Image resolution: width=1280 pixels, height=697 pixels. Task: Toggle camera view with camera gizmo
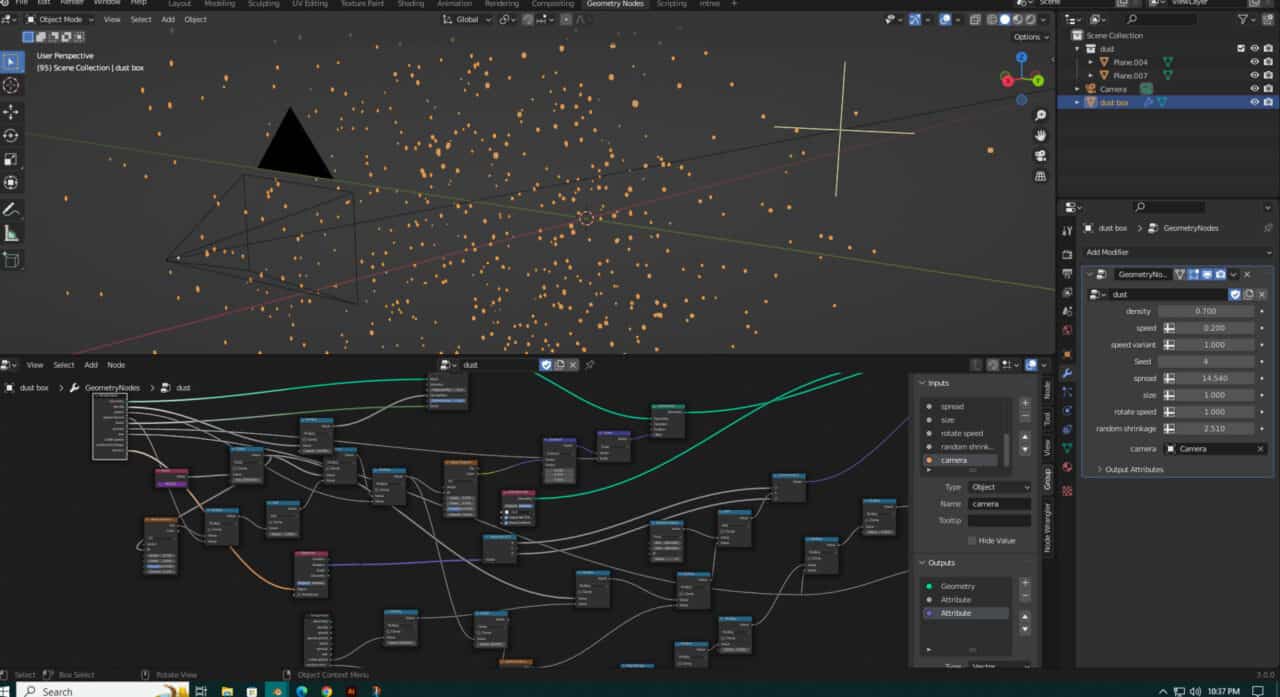[x=1040, y=155]
